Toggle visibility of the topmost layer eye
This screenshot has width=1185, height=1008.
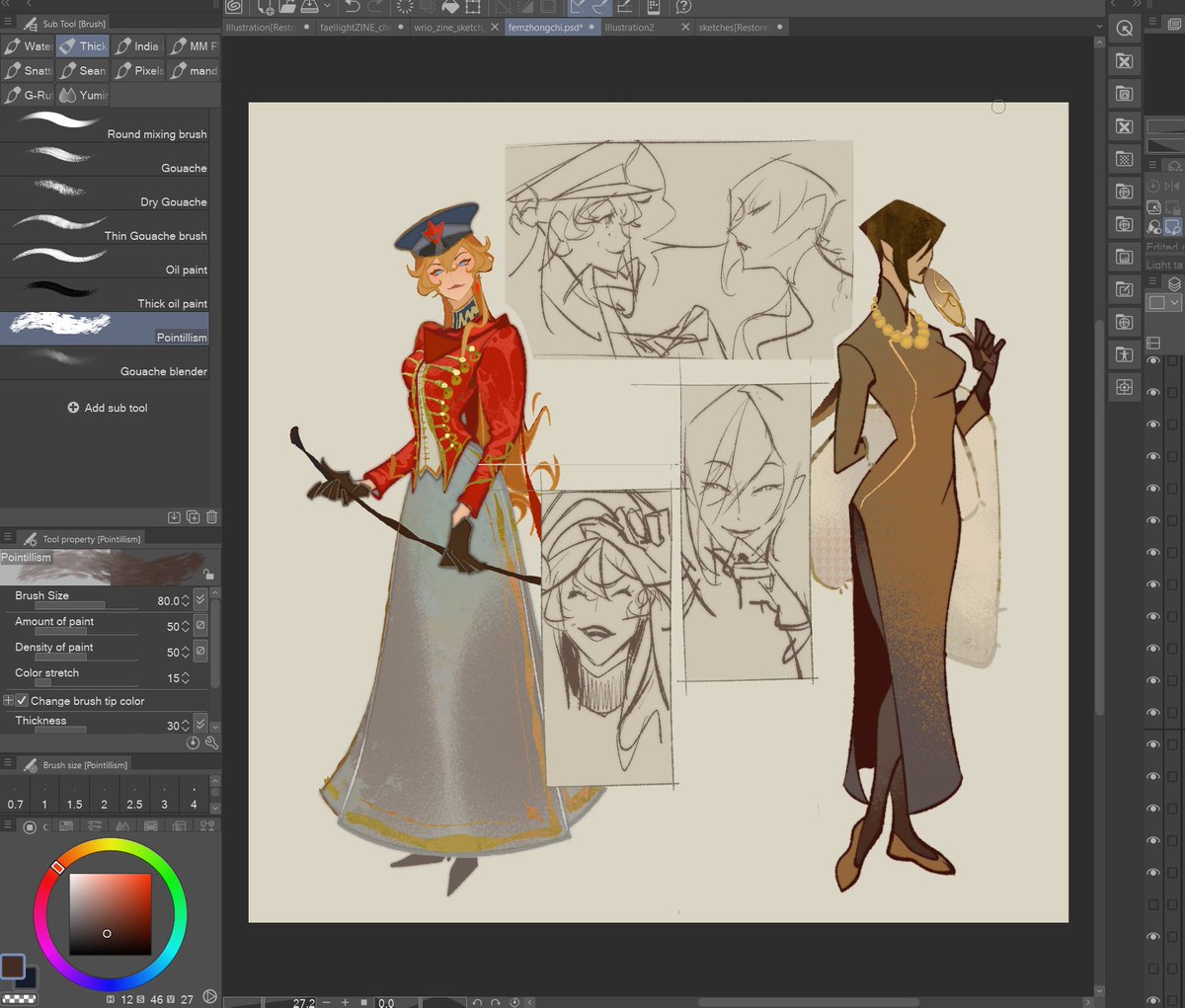[x=1152, y=361]
